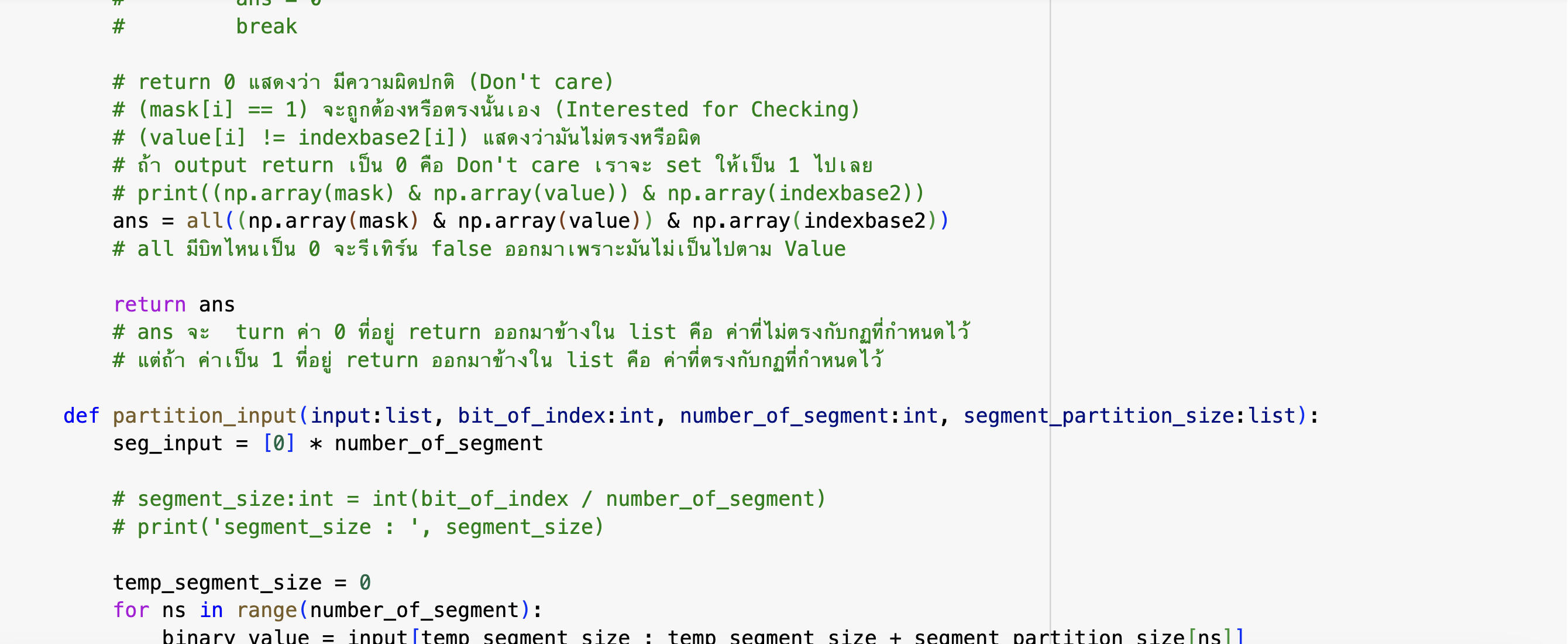Click the bit_of_index parameter
Image resolution: width=1568 pixels, height=644 pixels.
coord(531,416)
